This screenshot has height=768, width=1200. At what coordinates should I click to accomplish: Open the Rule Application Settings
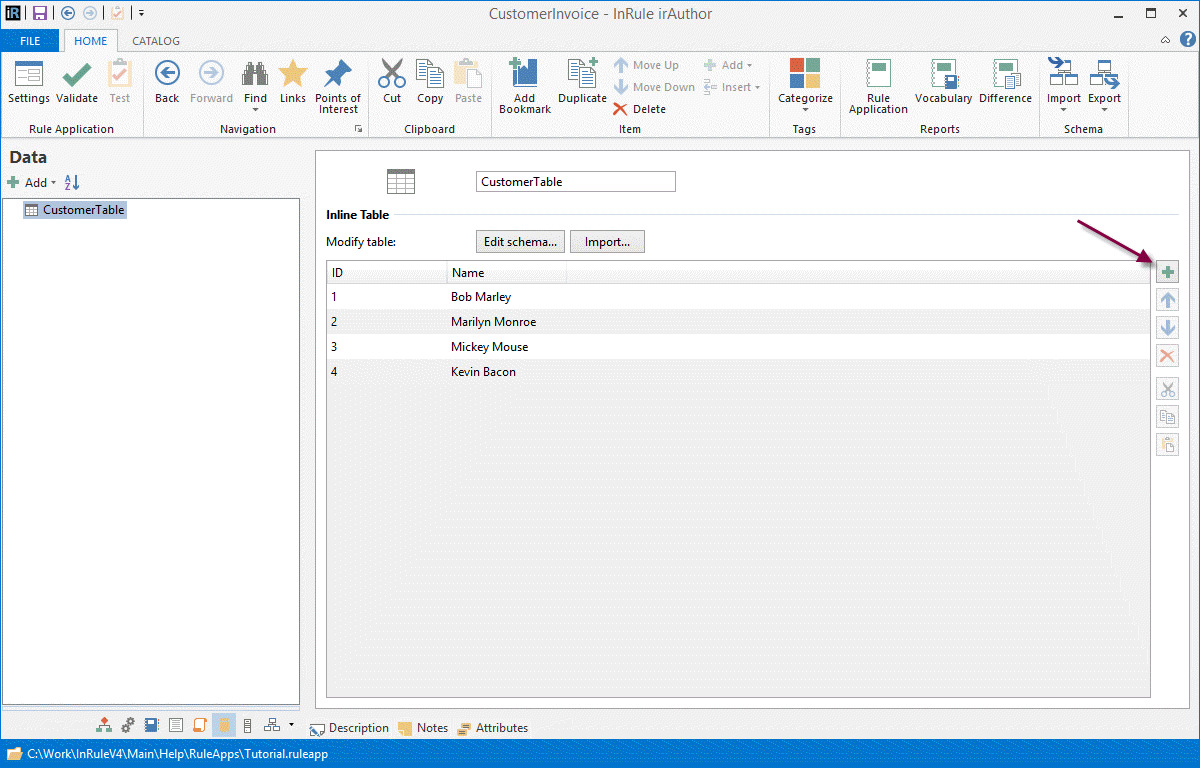[x=28, y=82]
